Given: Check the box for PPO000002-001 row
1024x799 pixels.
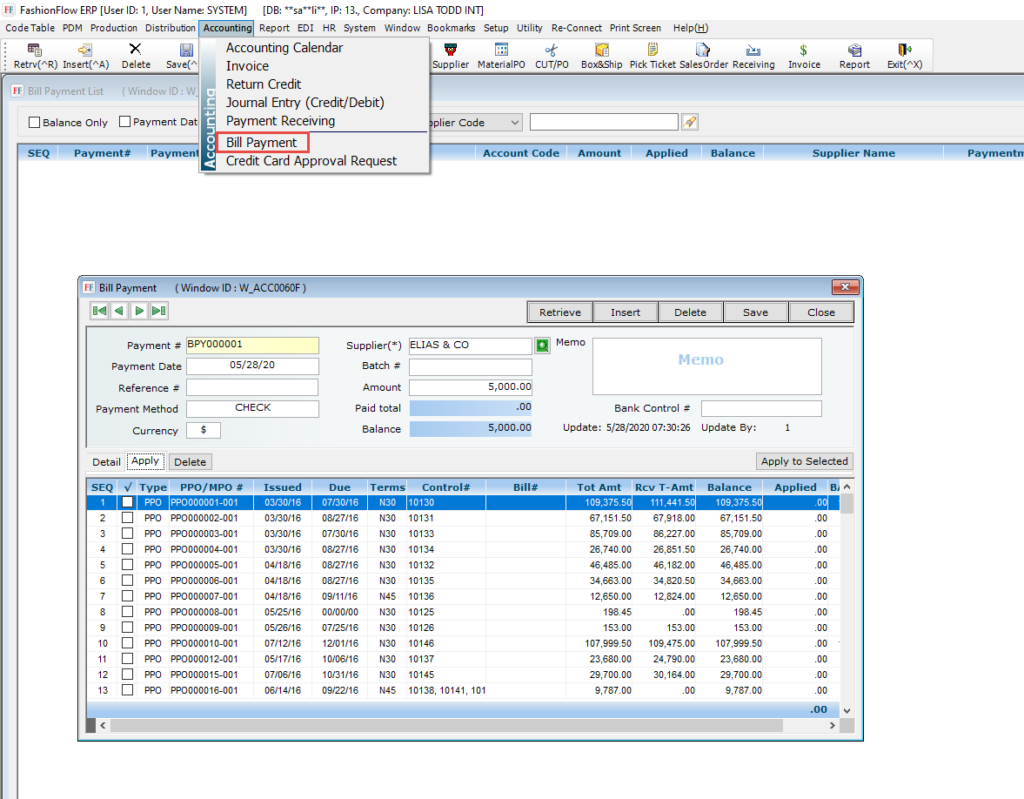Looking at the screenshot, I should click(127, 518).
